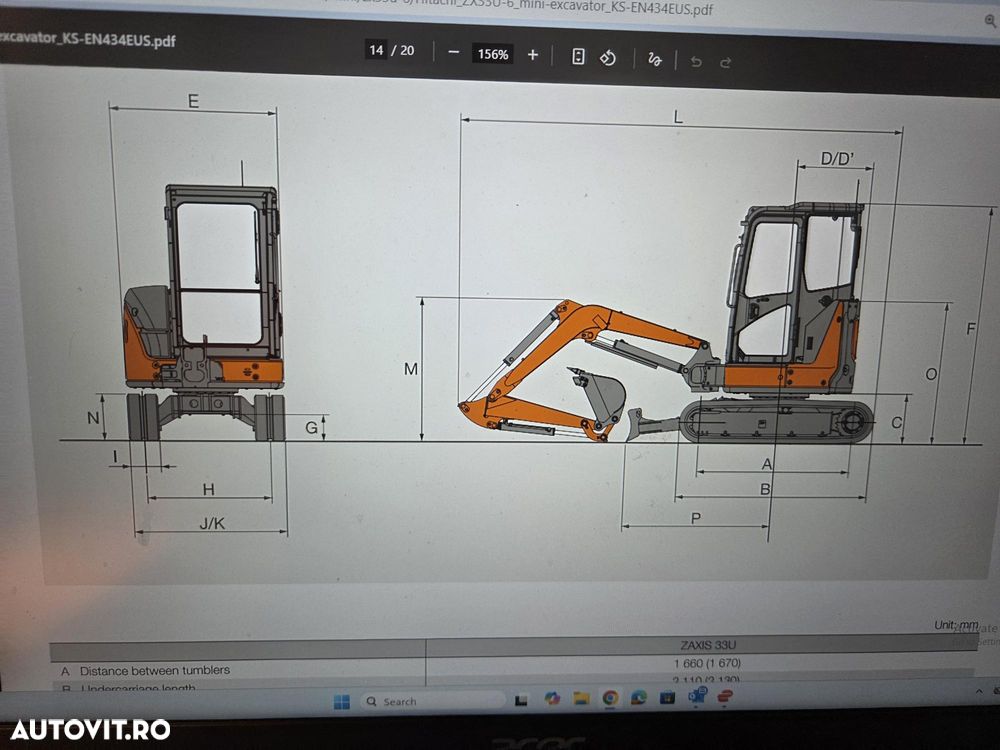The image size is (1000, 750).
Task: Click the redo arrow icon
Action: [x=725, y=62]
